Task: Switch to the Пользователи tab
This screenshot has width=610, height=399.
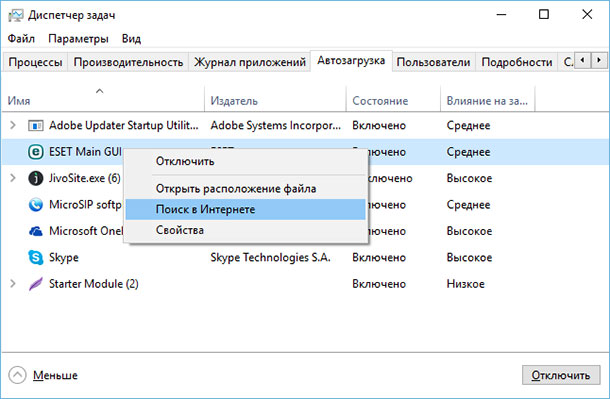Action: [433, 62]
